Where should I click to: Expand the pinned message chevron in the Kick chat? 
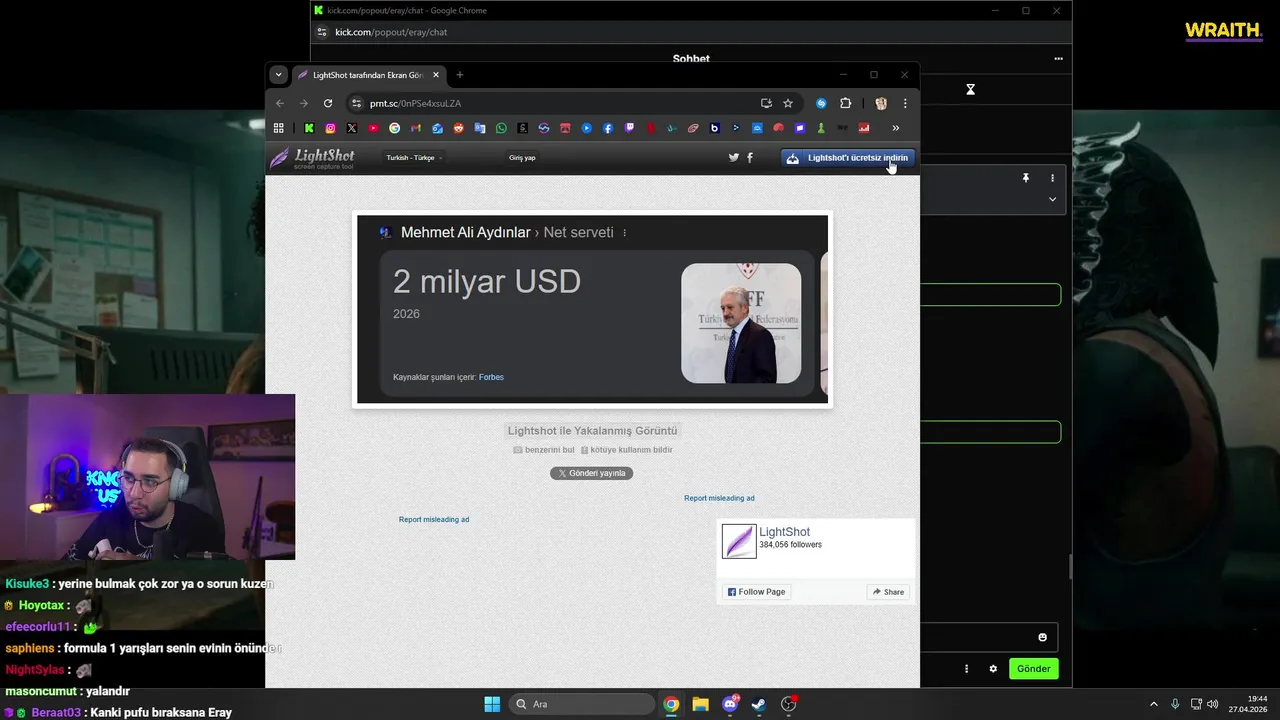[1052, 199]
